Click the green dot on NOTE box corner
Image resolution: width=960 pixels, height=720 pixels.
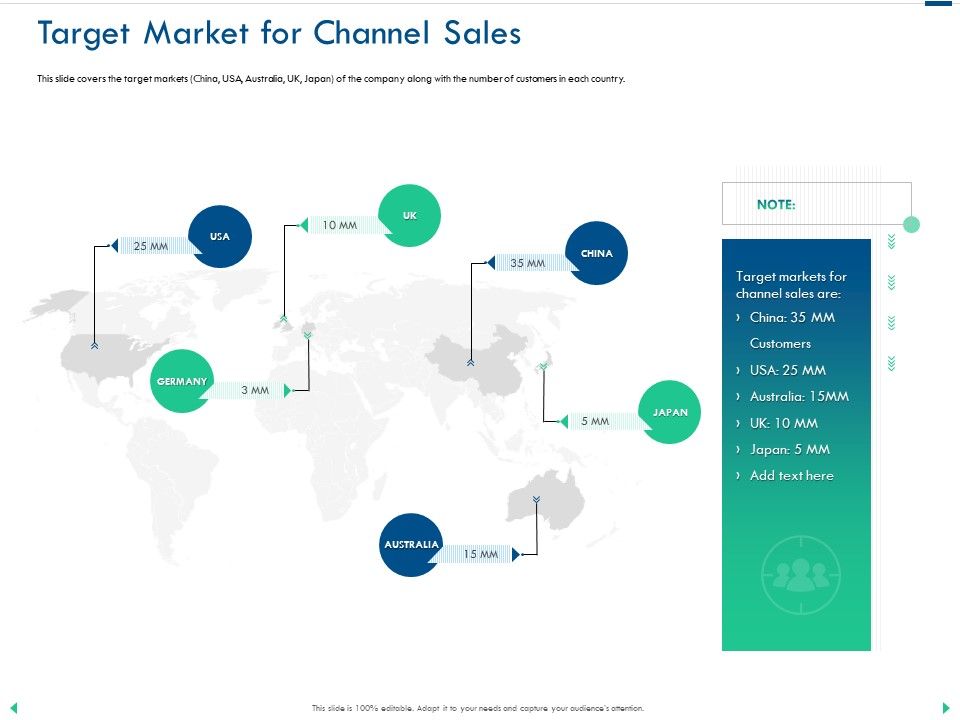pos(911,224)
